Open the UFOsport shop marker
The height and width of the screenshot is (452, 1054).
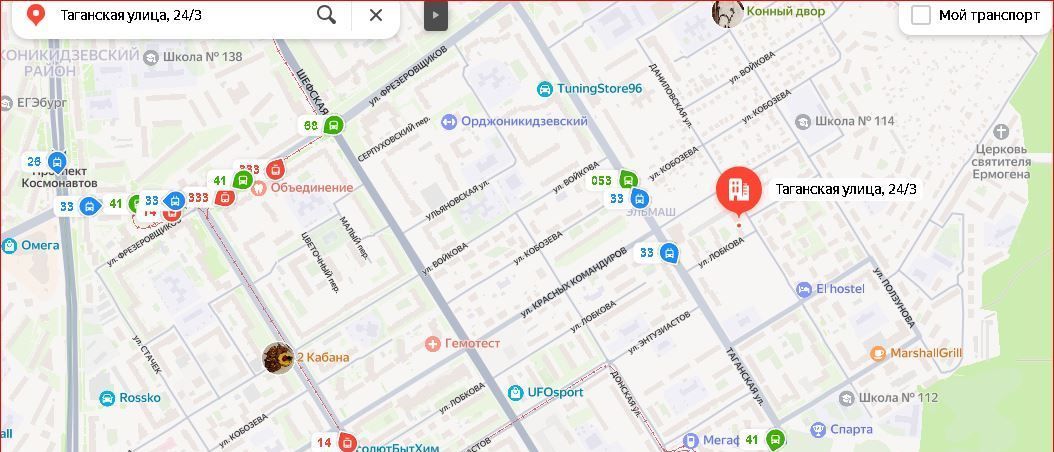(516, 392)
